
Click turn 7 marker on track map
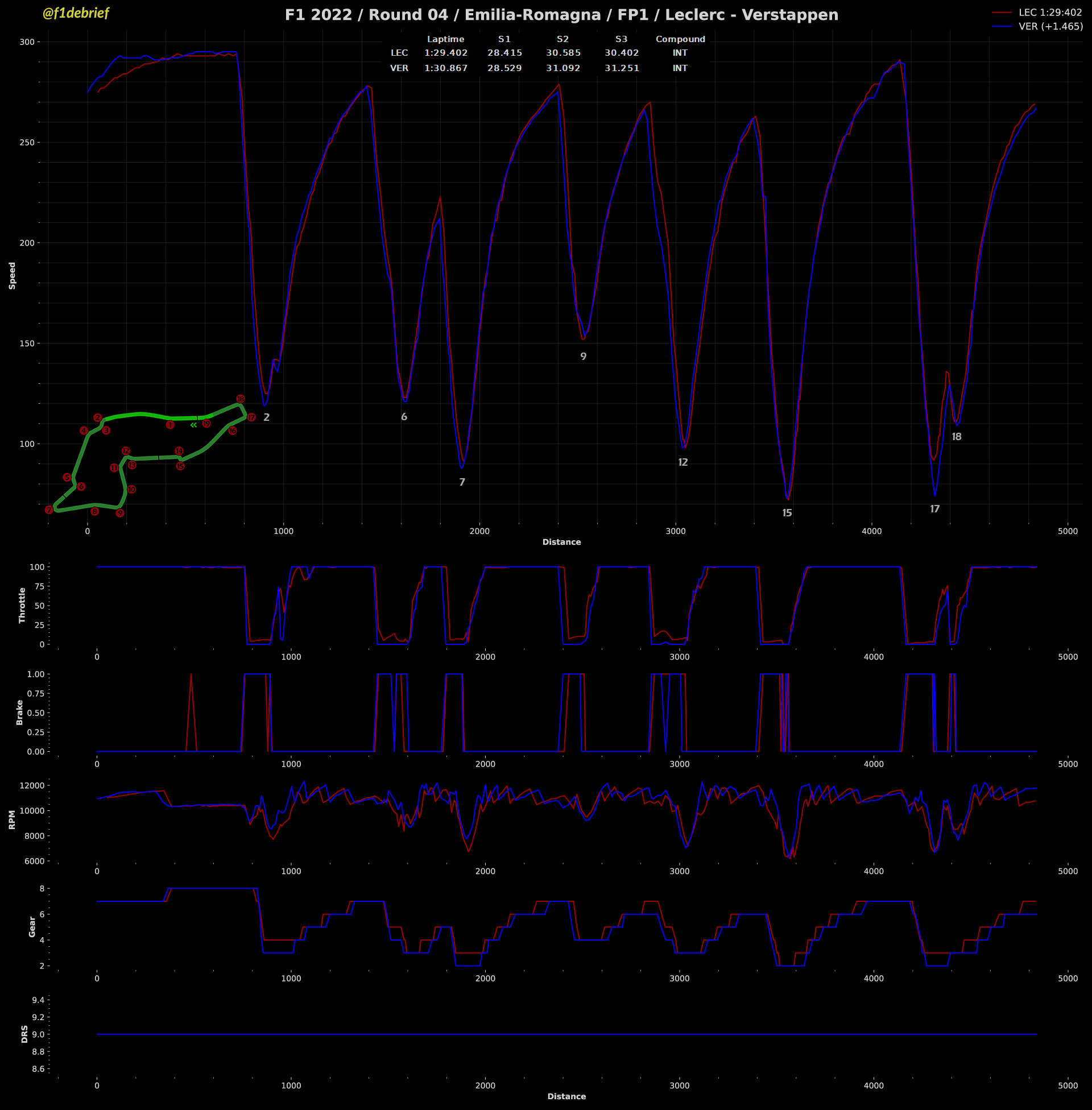(49, 510)
